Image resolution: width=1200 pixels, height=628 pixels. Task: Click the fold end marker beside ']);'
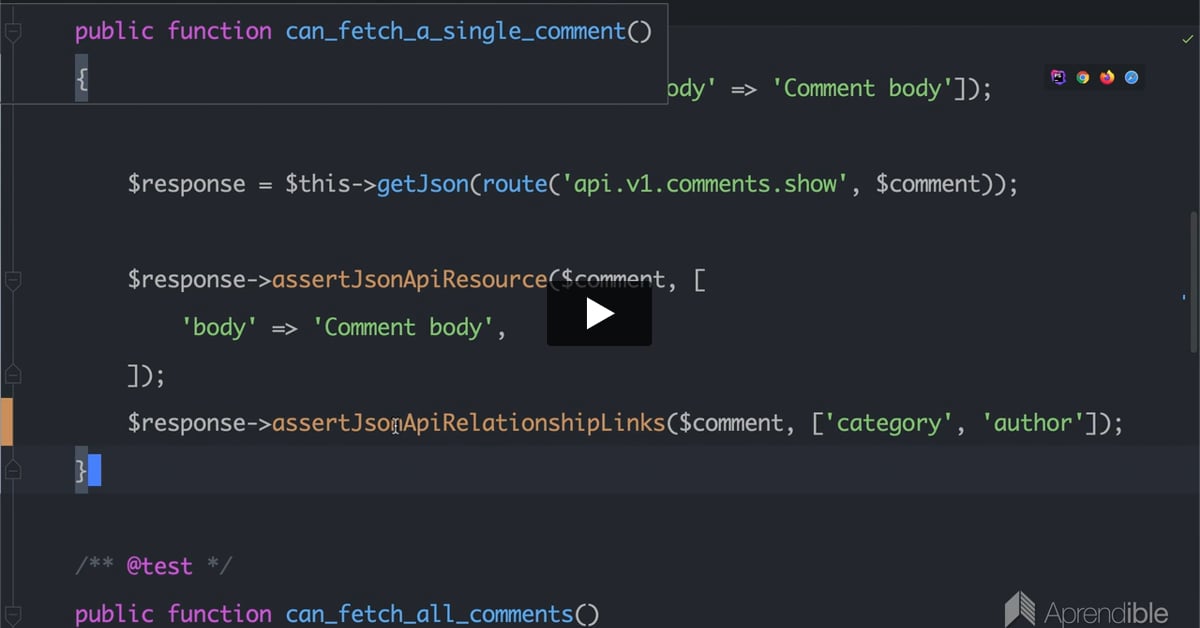point(13,375)
